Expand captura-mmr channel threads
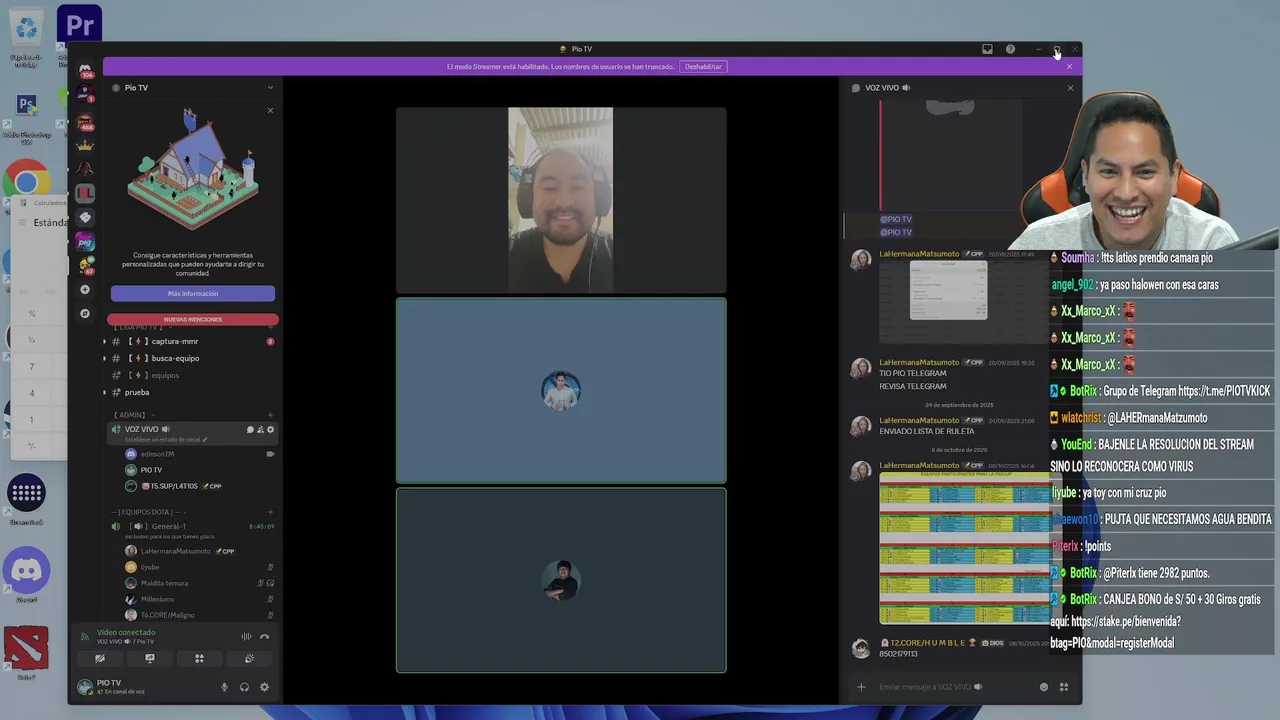Viewport: 1280px width, 720px height. [104, 342]
